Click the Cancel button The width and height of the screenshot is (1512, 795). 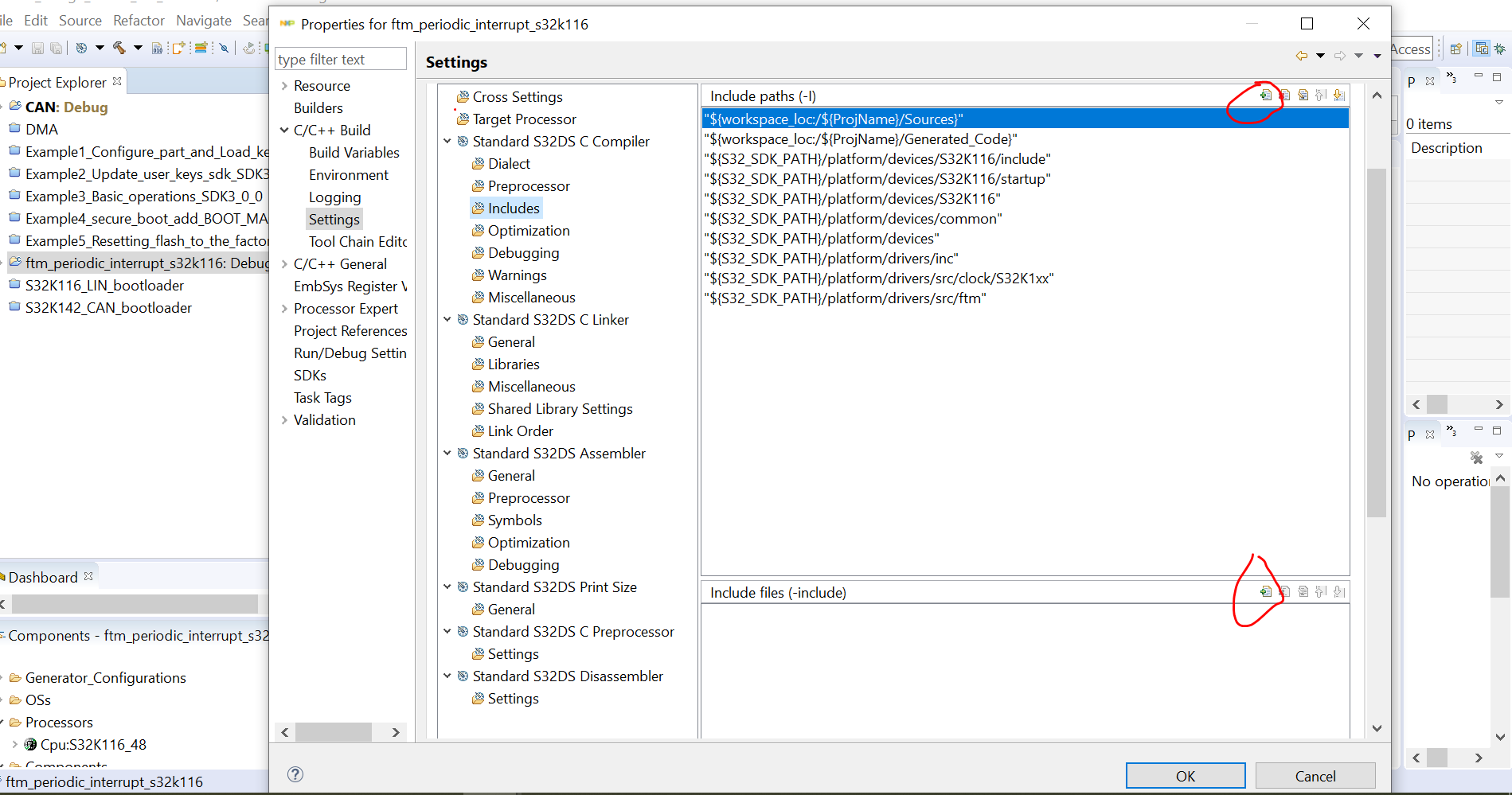pos(1315,775)
